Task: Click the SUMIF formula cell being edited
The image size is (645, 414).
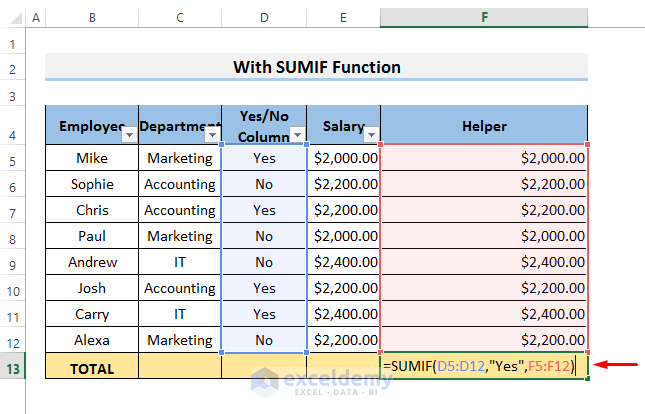Action: click(484, 367)
